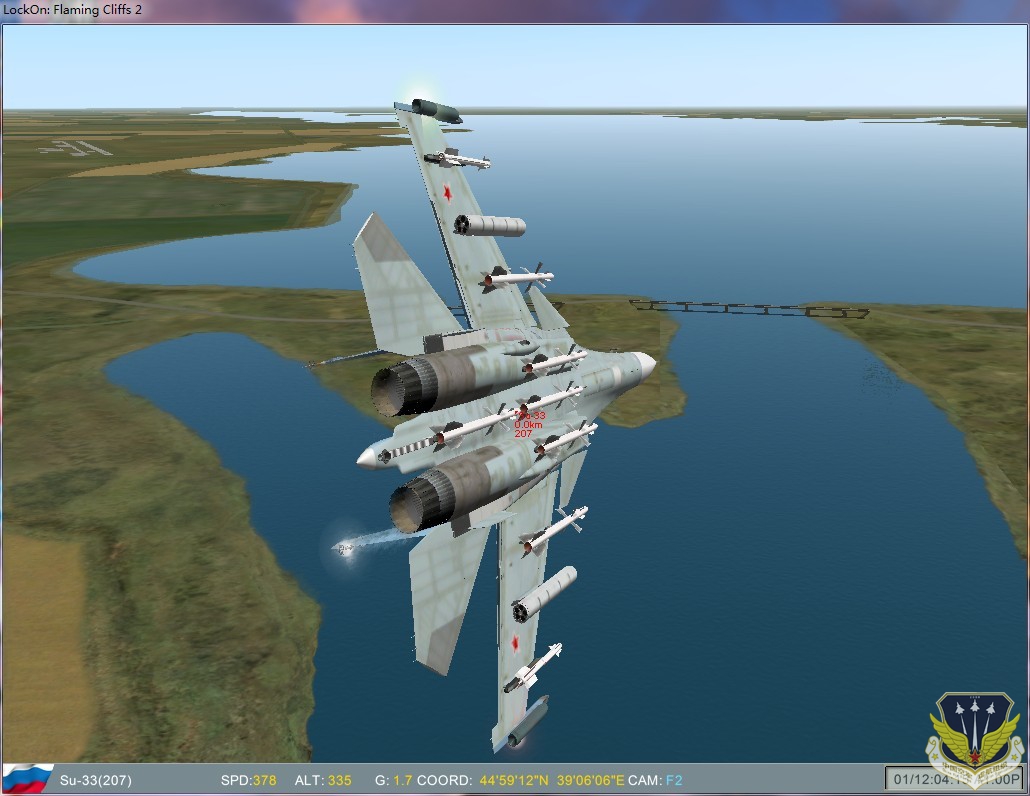Viewport: 1030px width, 796px height.
Task: Click the CAM F2 camera indicator
Action: [x=655, y=780]
